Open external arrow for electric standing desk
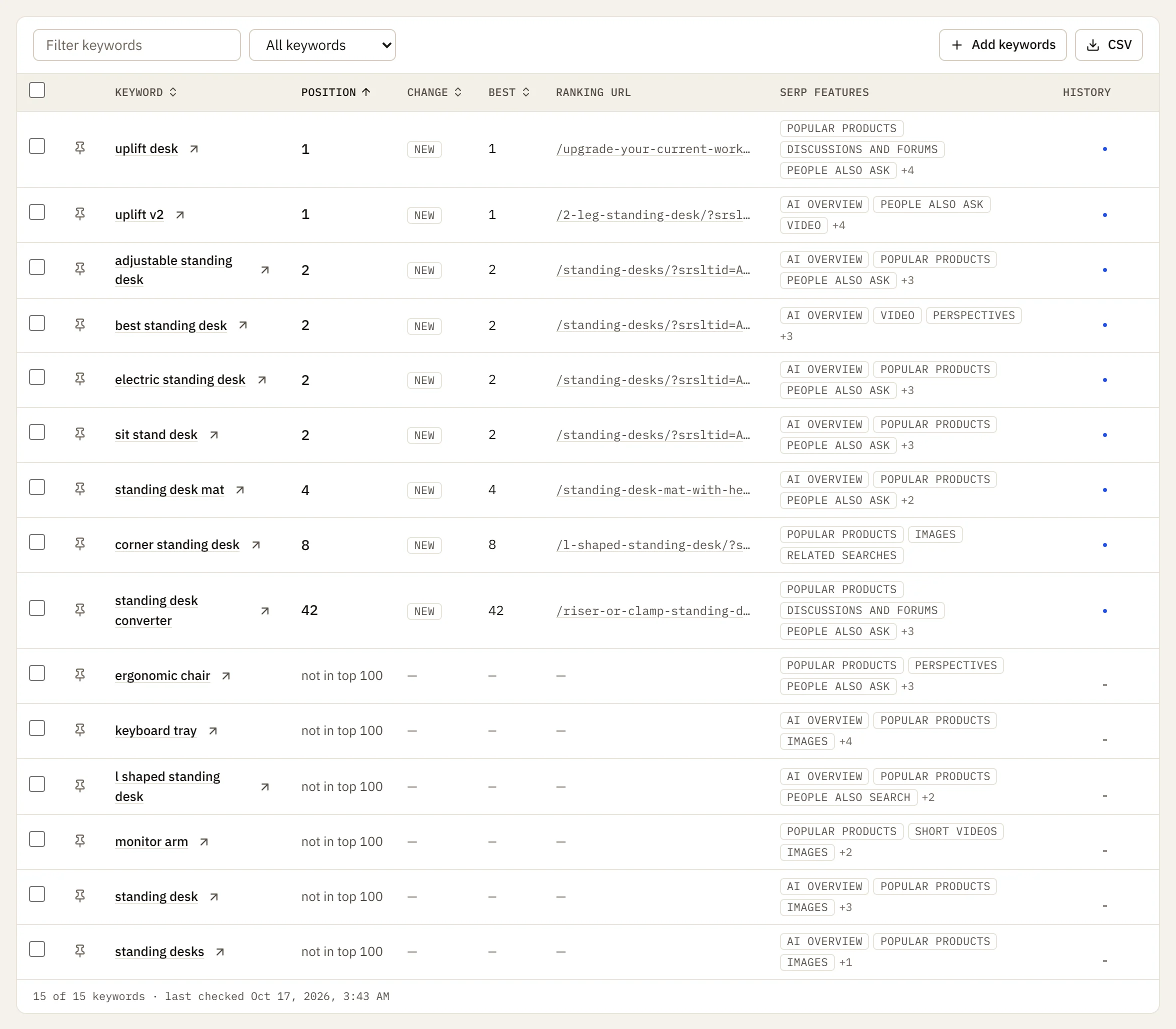 tap(262, 379)
